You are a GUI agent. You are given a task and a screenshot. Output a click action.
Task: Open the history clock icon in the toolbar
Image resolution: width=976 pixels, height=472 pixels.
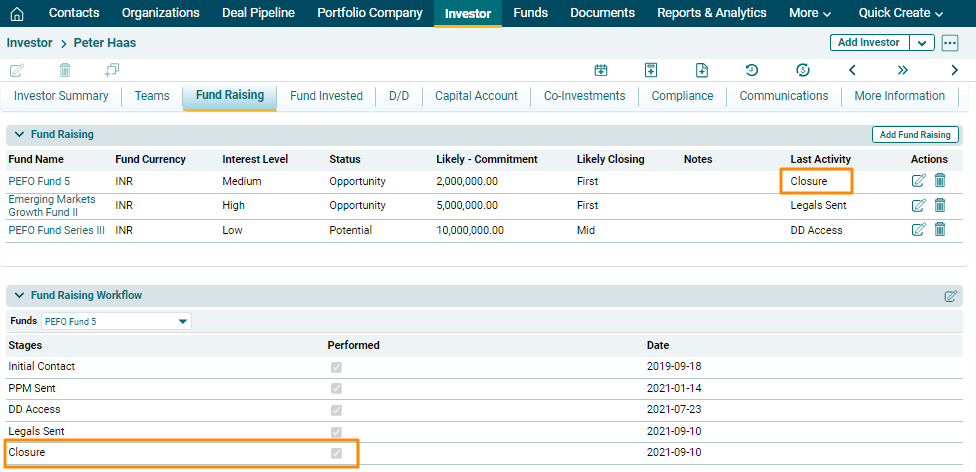(751, 70)
